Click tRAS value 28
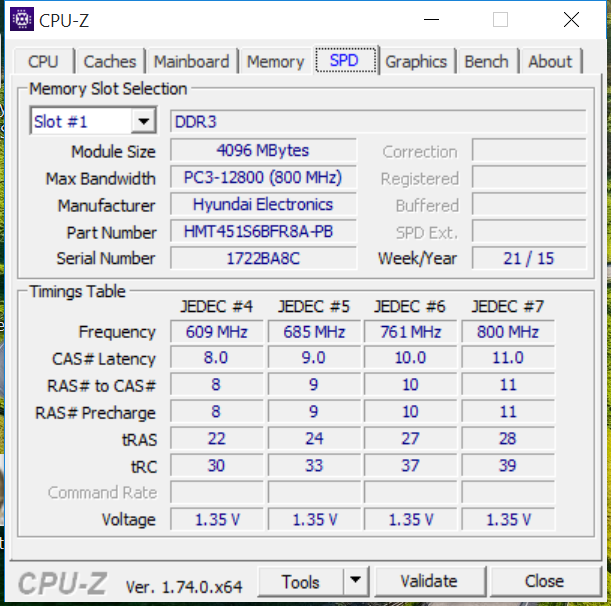 click(508, 438)
